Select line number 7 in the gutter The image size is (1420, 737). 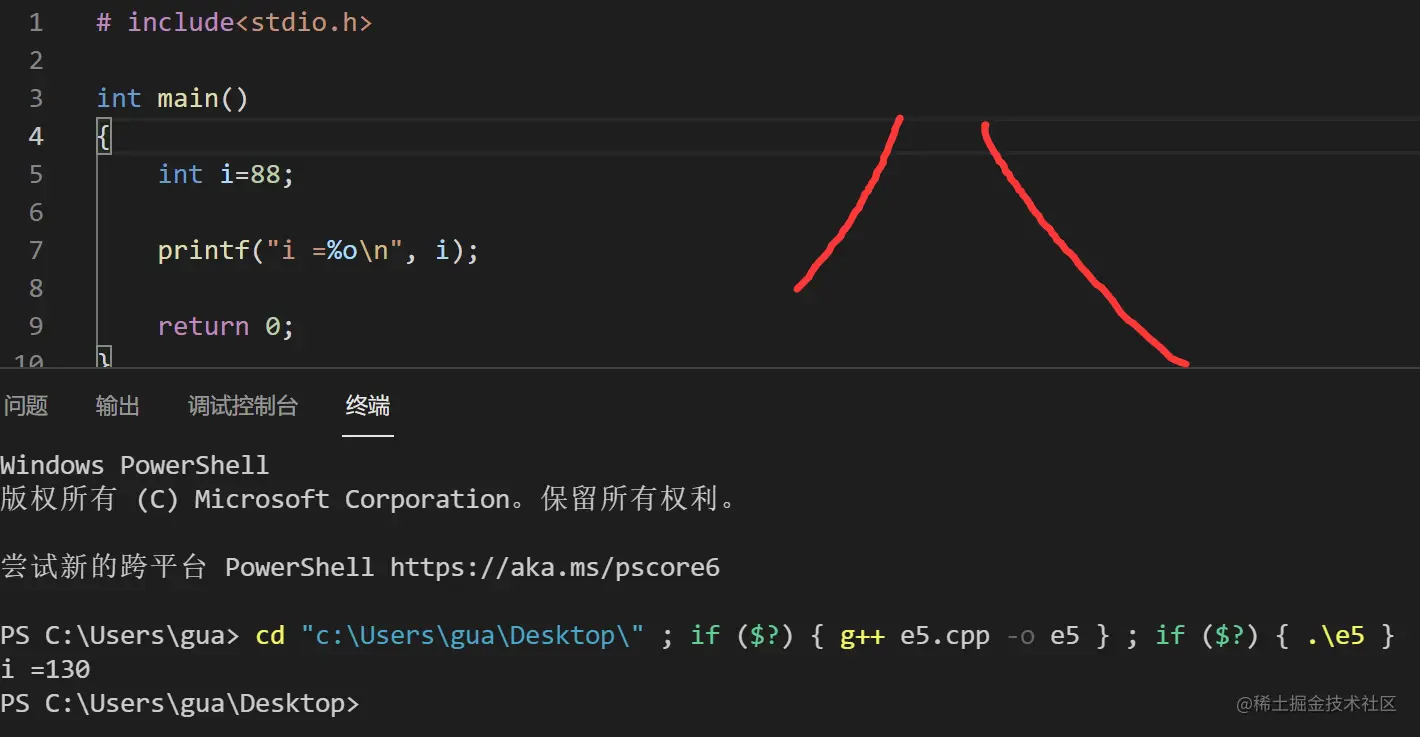pyautogui.click(x=36, y=250)
